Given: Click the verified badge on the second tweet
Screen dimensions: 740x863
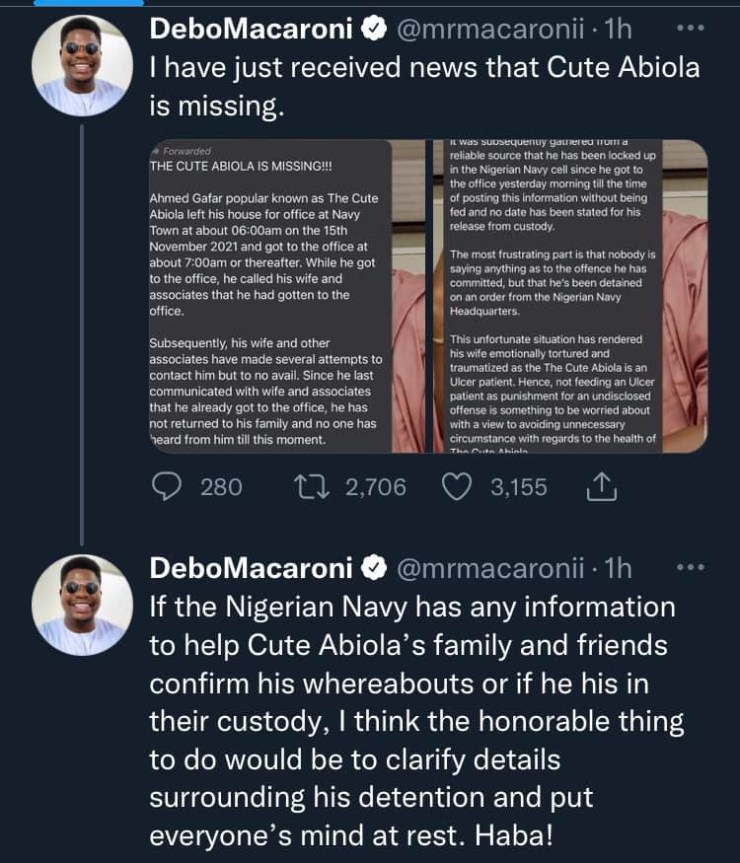Looking at the screenshot, I should pos(372,570).
